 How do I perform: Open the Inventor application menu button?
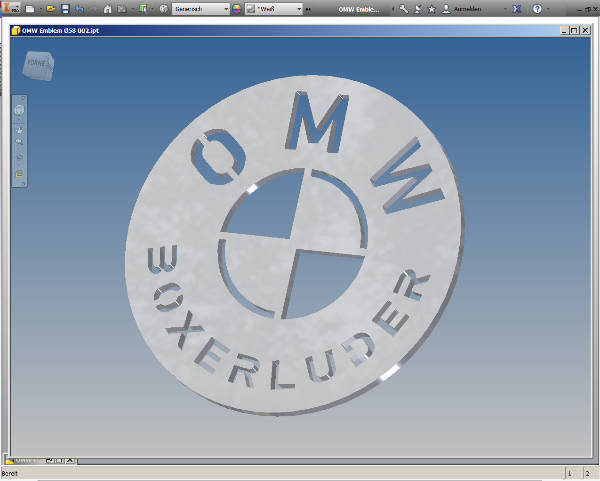(11, 7)
